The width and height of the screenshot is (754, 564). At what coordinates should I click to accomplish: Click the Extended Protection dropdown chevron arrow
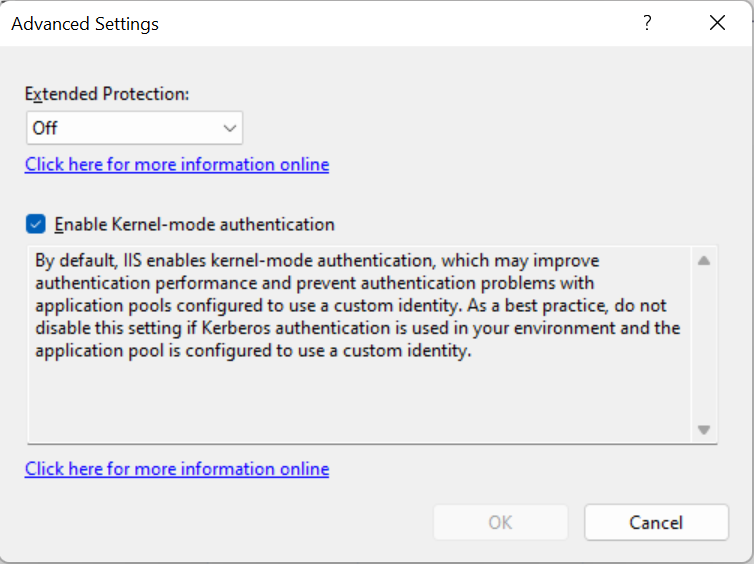[x=230, y=128]
